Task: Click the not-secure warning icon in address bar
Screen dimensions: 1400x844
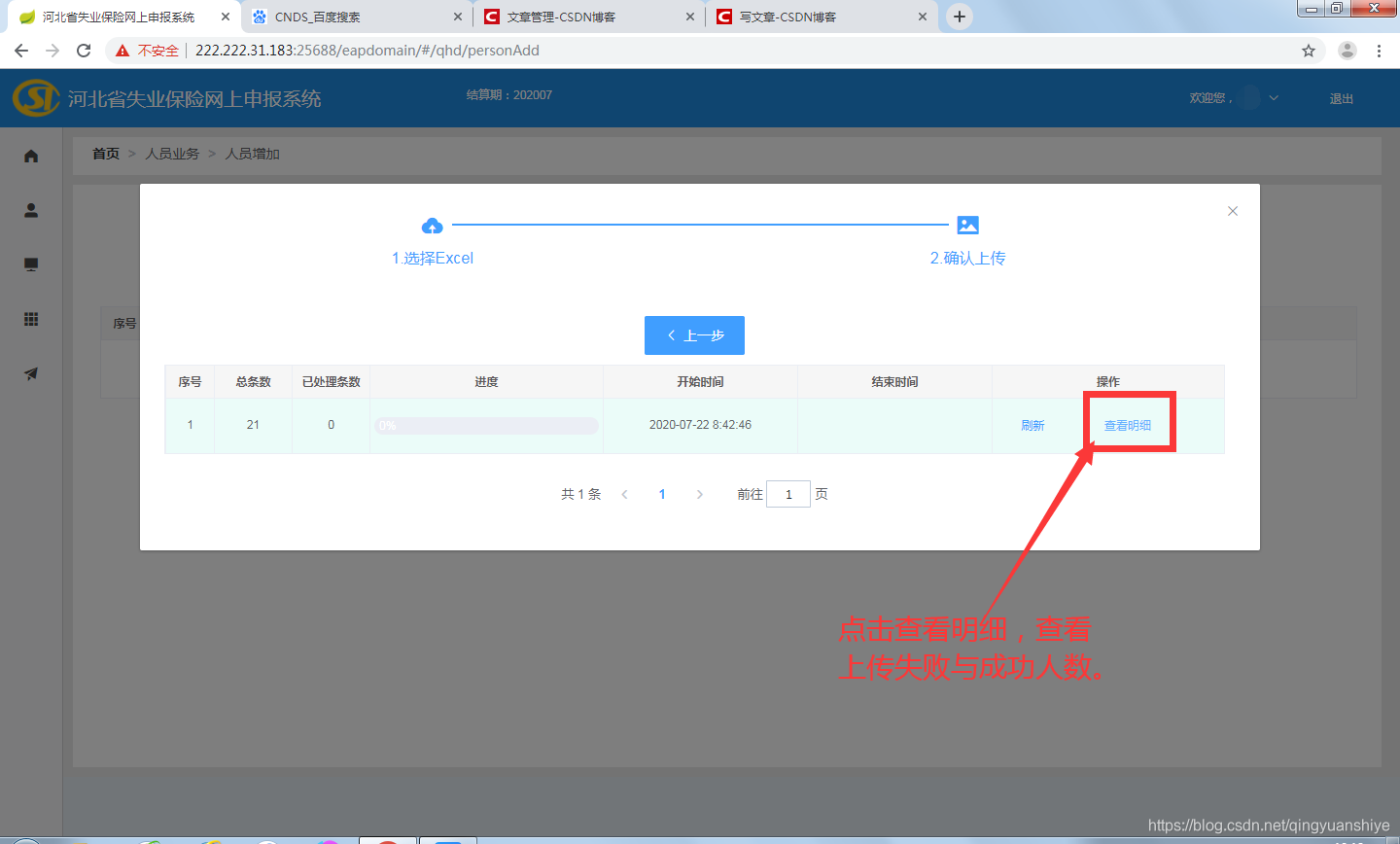Action: point(122,51)
